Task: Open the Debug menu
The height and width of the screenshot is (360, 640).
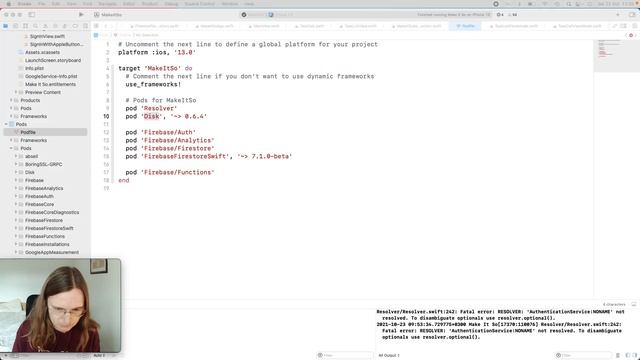Action: 171,4
